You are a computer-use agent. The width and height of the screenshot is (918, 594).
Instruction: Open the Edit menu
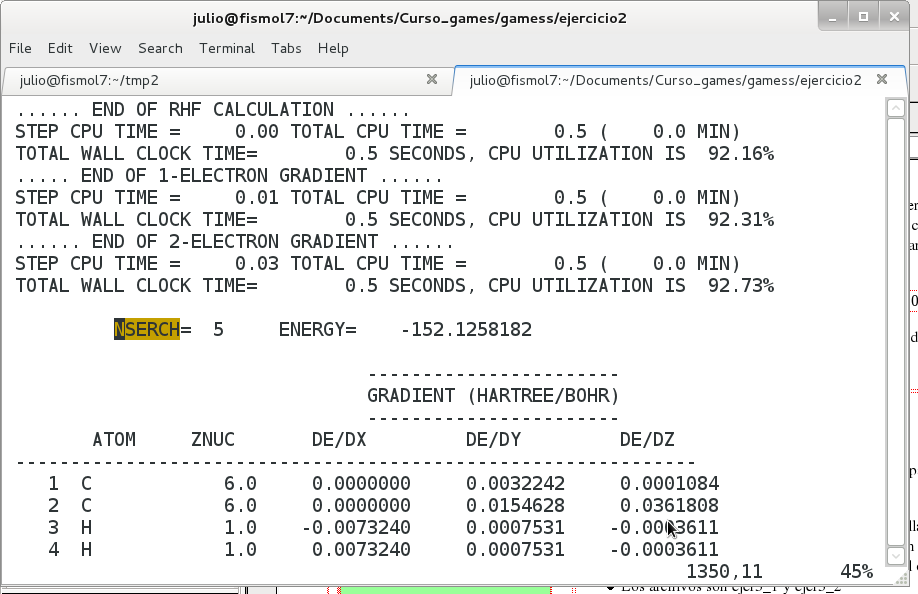(x=60, y=48)
